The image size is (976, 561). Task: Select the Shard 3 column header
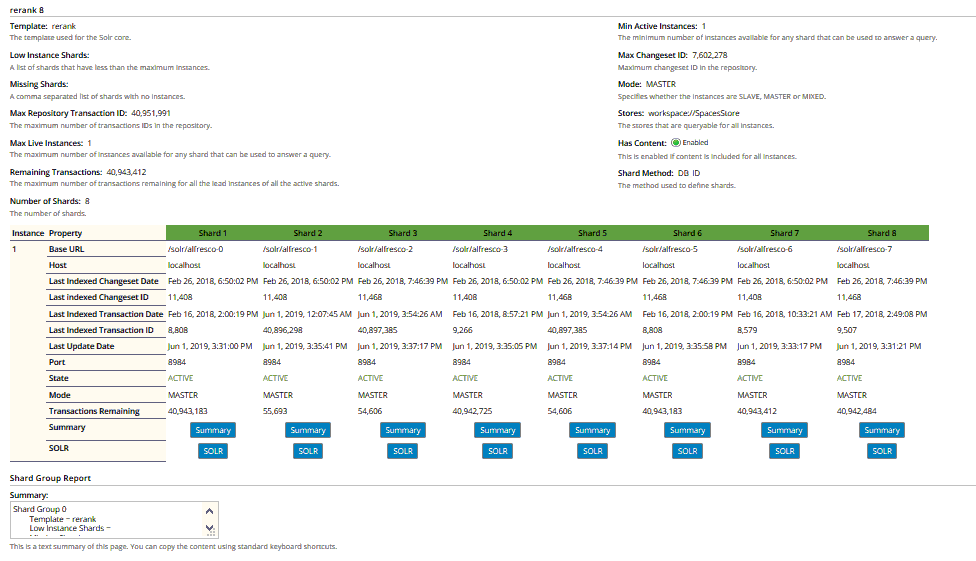(403, 233)
